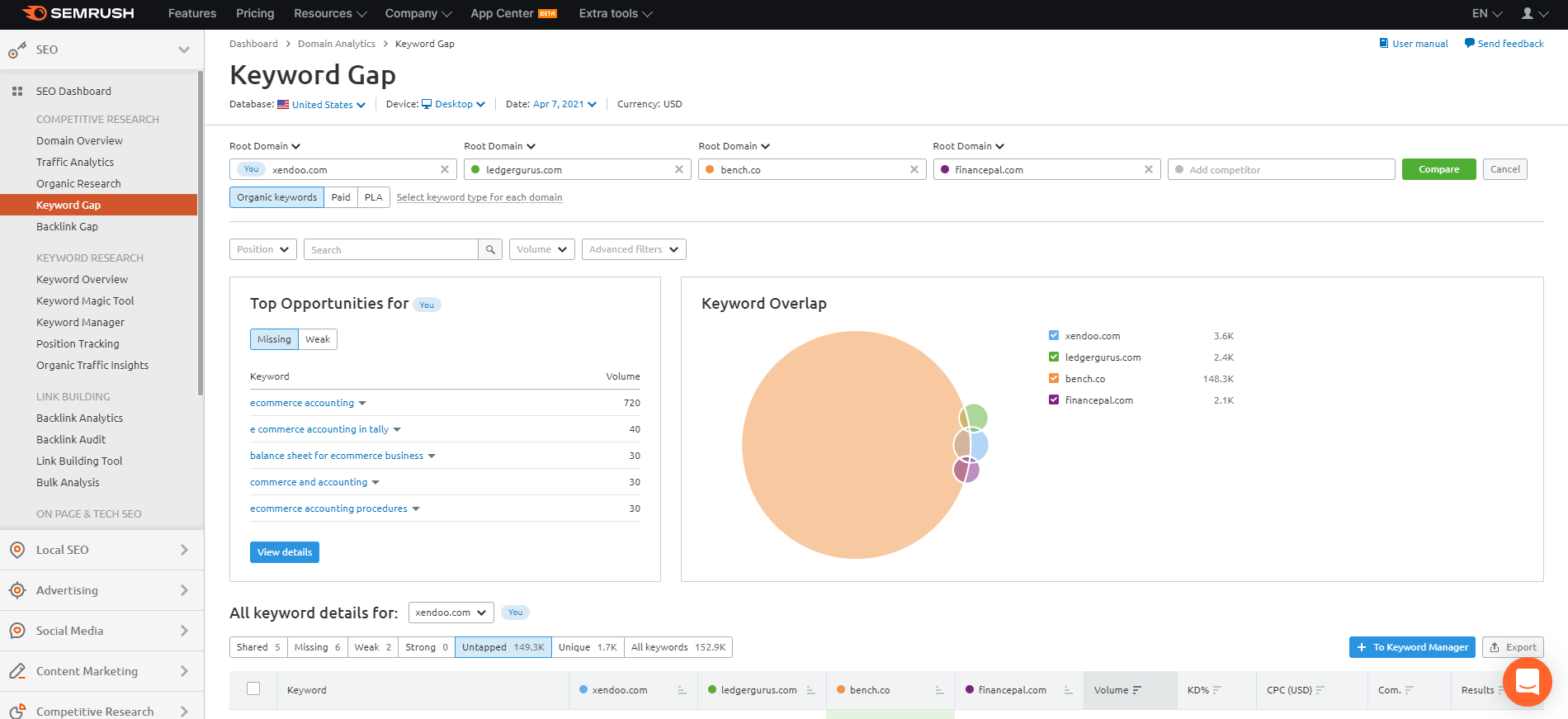Screen dimensions: 1568x719
Task: Open the User manual book icon
Action: click(1384, 44)
